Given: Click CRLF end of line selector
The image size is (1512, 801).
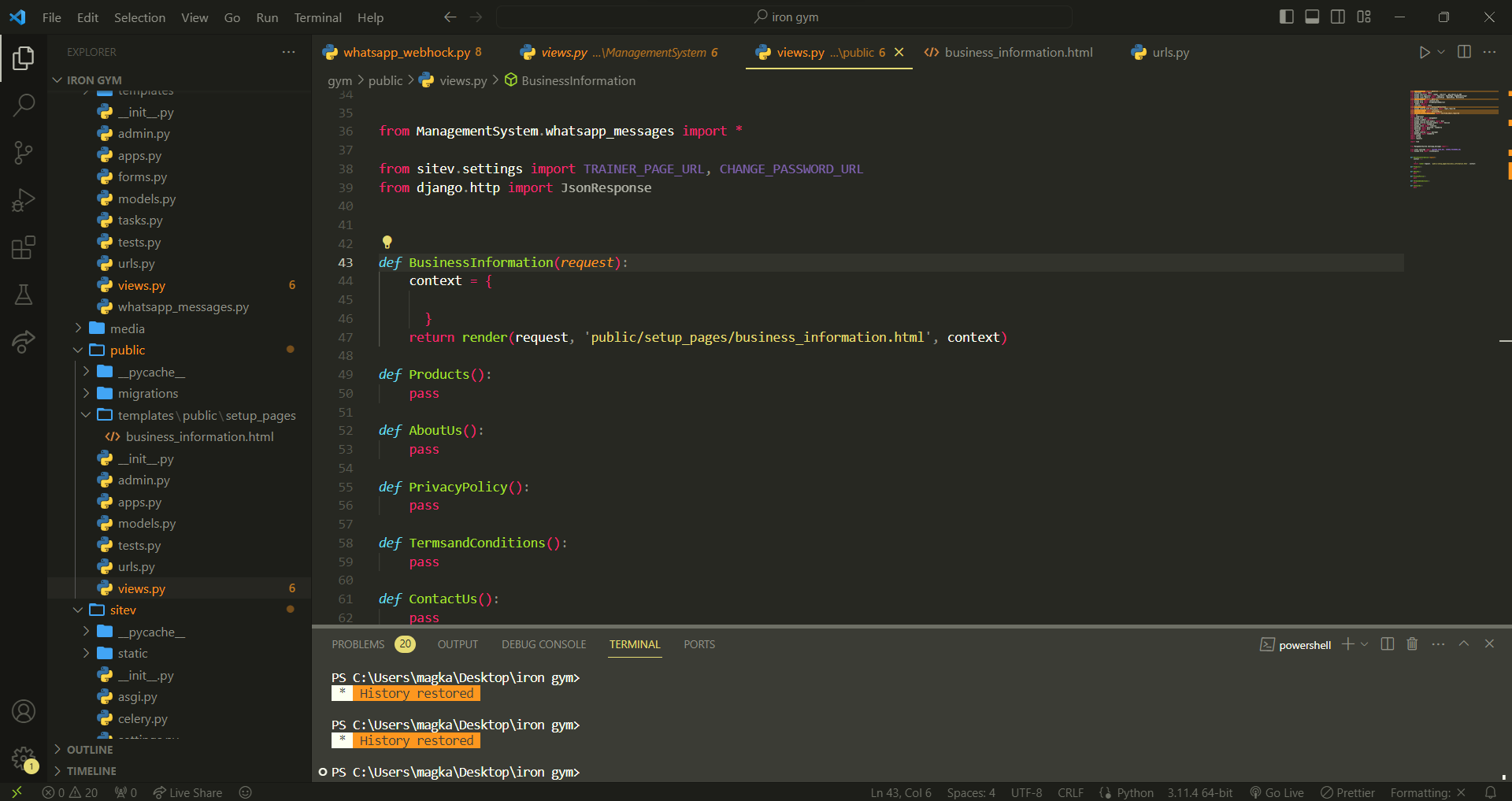Looking at the screenshot, I should point(1070,792).
